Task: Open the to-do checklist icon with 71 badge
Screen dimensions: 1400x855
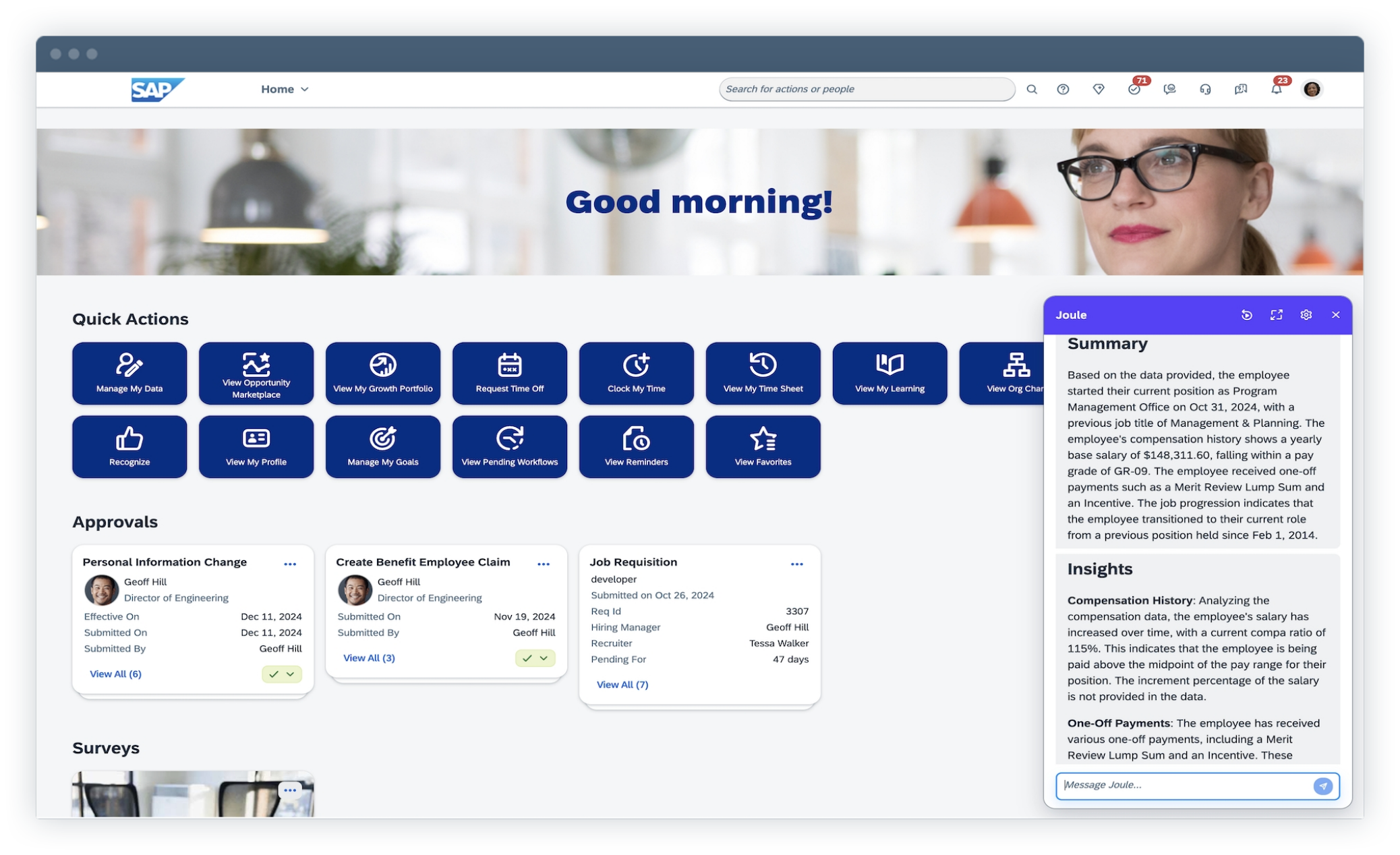Action: (x=1135, y=88)
